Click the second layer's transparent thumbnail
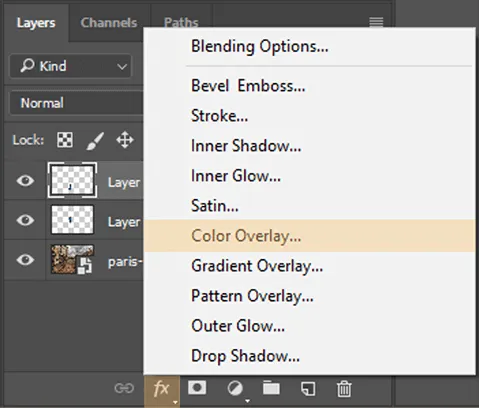 72,220
